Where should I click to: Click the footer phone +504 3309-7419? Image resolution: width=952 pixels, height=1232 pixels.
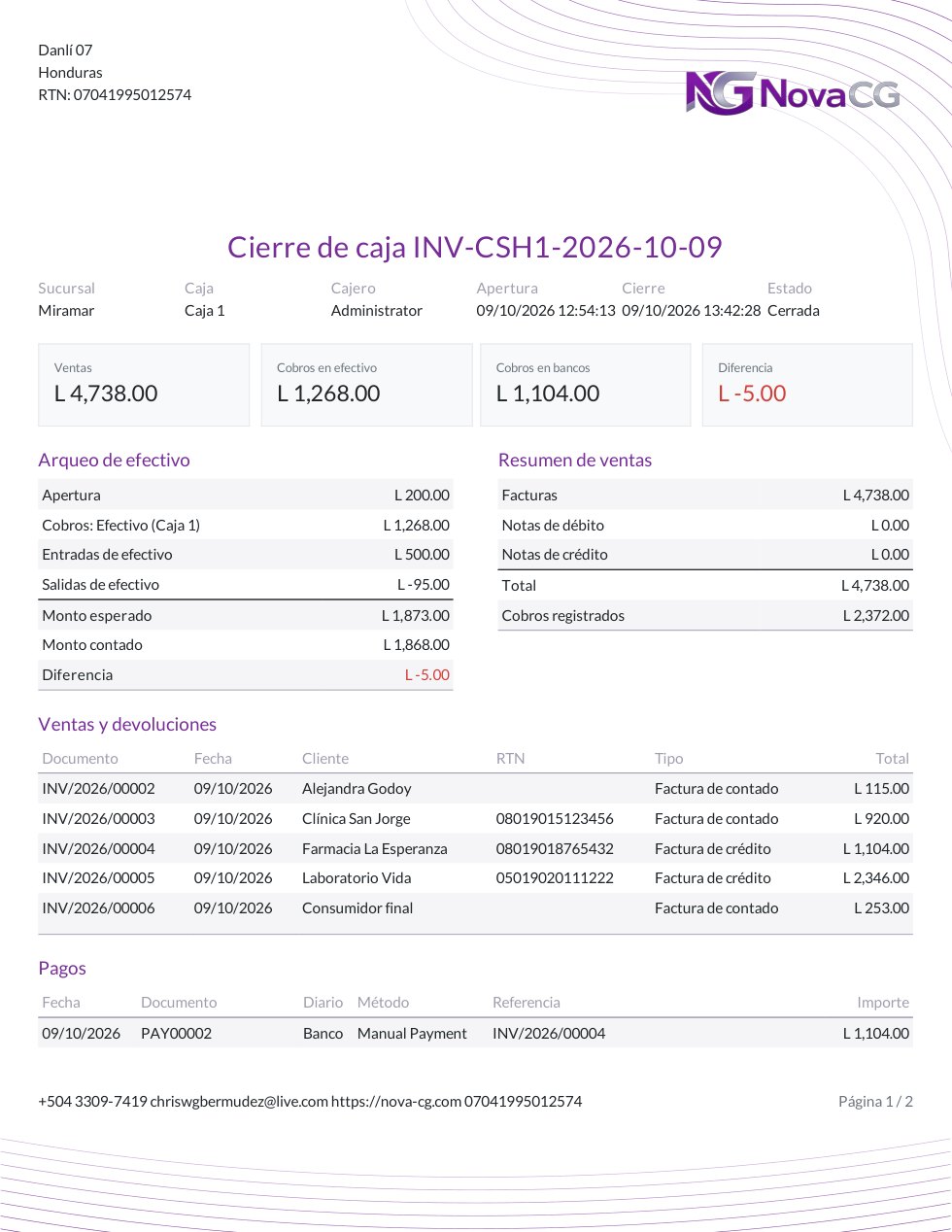92,1102
